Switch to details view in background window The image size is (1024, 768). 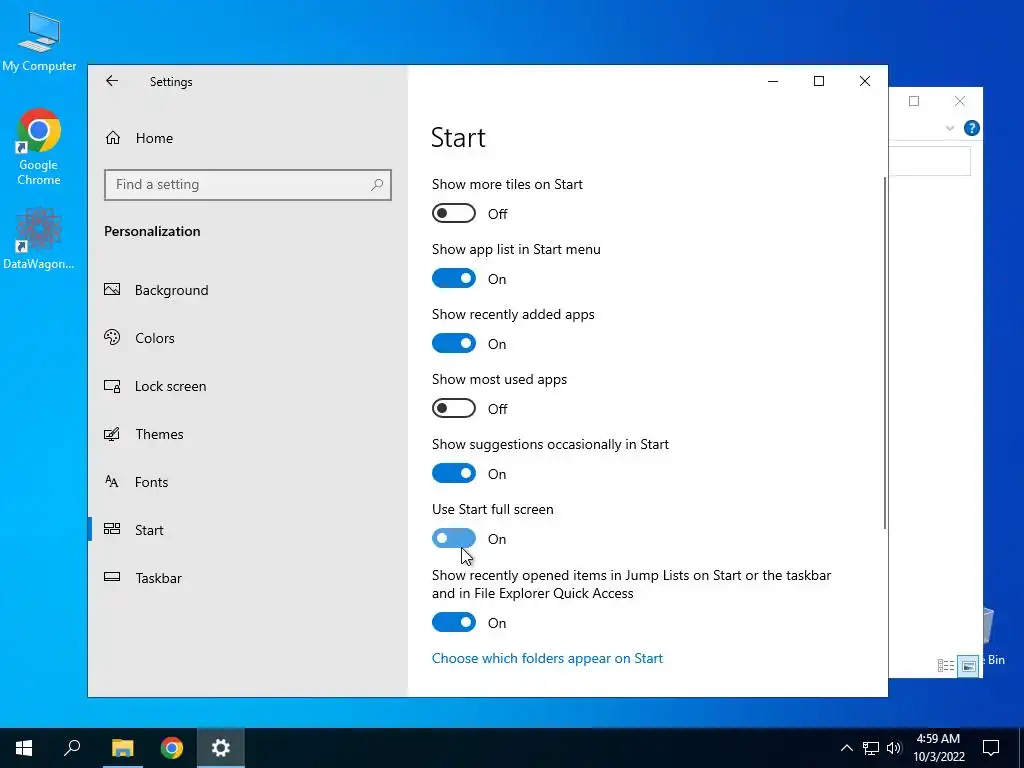click(946, 665)
